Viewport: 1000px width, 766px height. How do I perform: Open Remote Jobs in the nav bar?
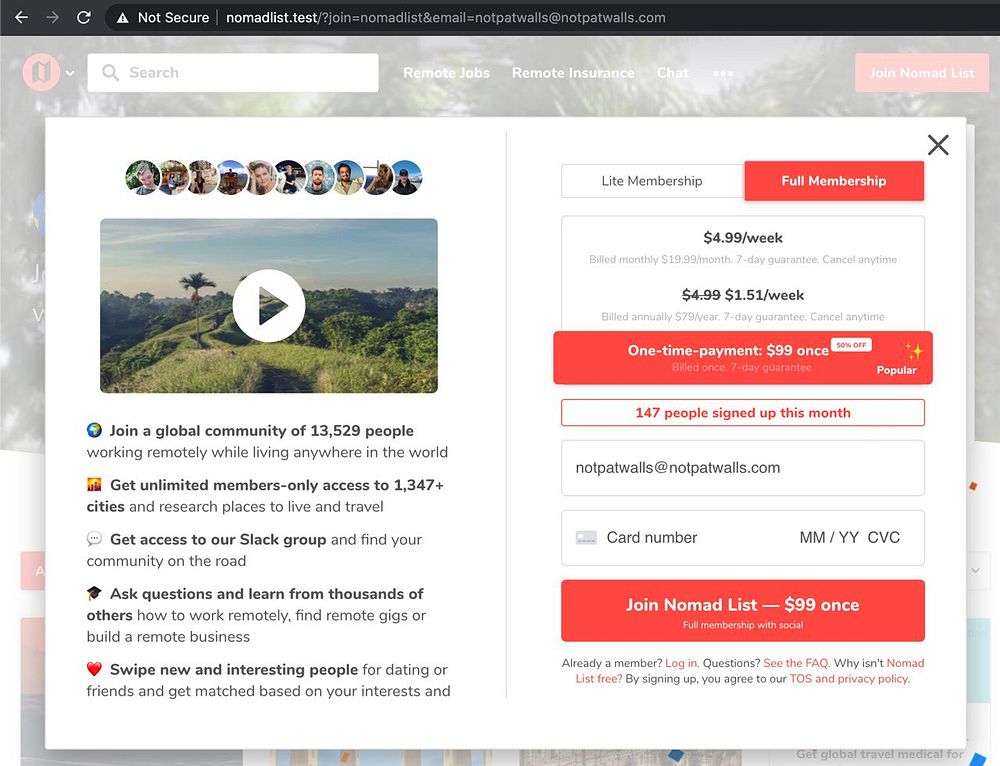coord(446,73)
